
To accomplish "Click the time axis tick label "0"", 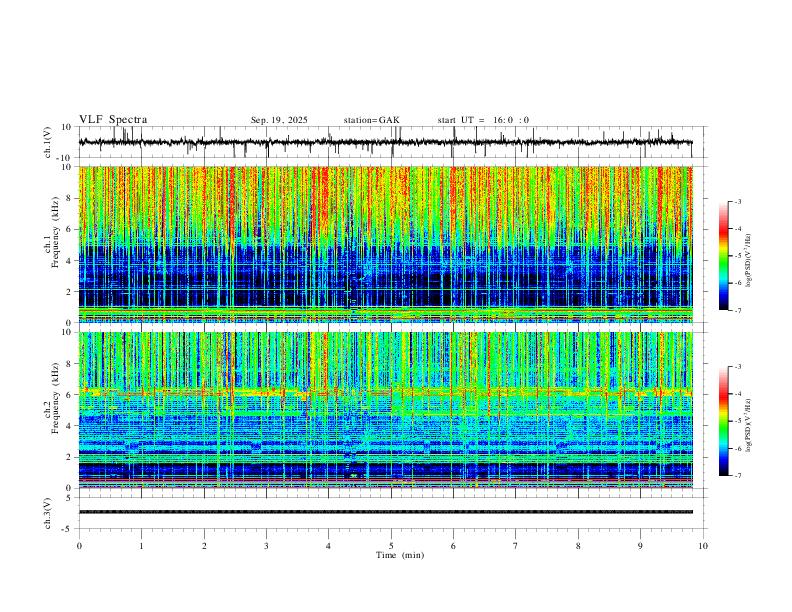I will click(79, 546).
